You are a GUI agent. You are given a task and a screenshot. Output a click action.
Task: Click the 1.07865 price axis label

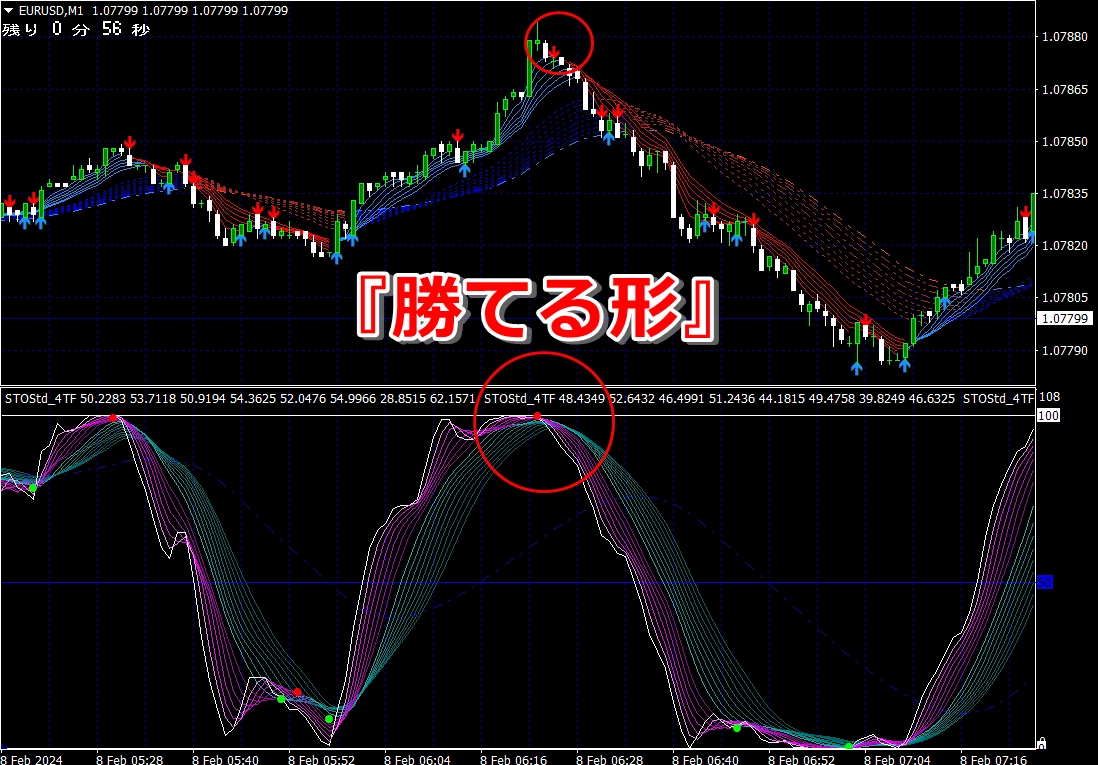click(1064, 90)
